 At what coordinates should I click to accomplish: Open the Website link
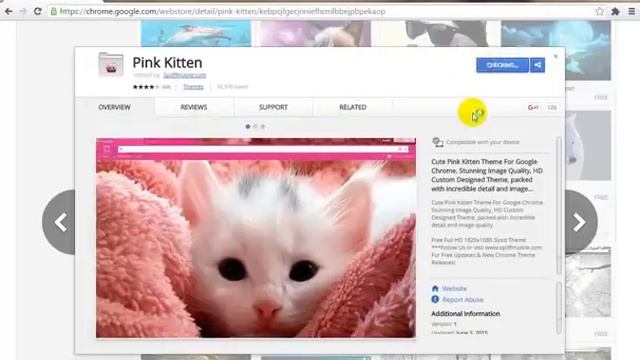click(454, 289)
